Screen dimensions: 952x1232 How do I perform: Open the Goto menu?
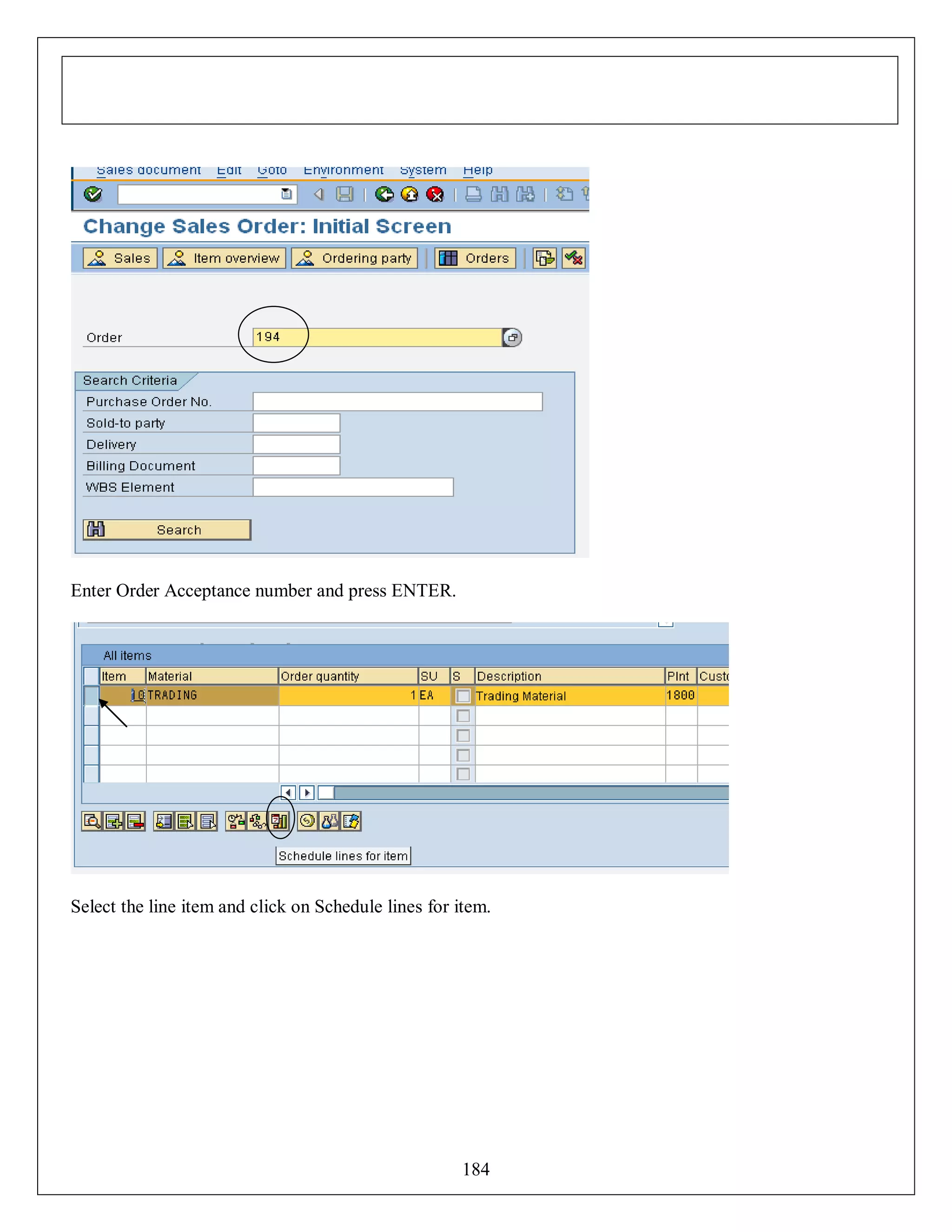click(272, 170)
